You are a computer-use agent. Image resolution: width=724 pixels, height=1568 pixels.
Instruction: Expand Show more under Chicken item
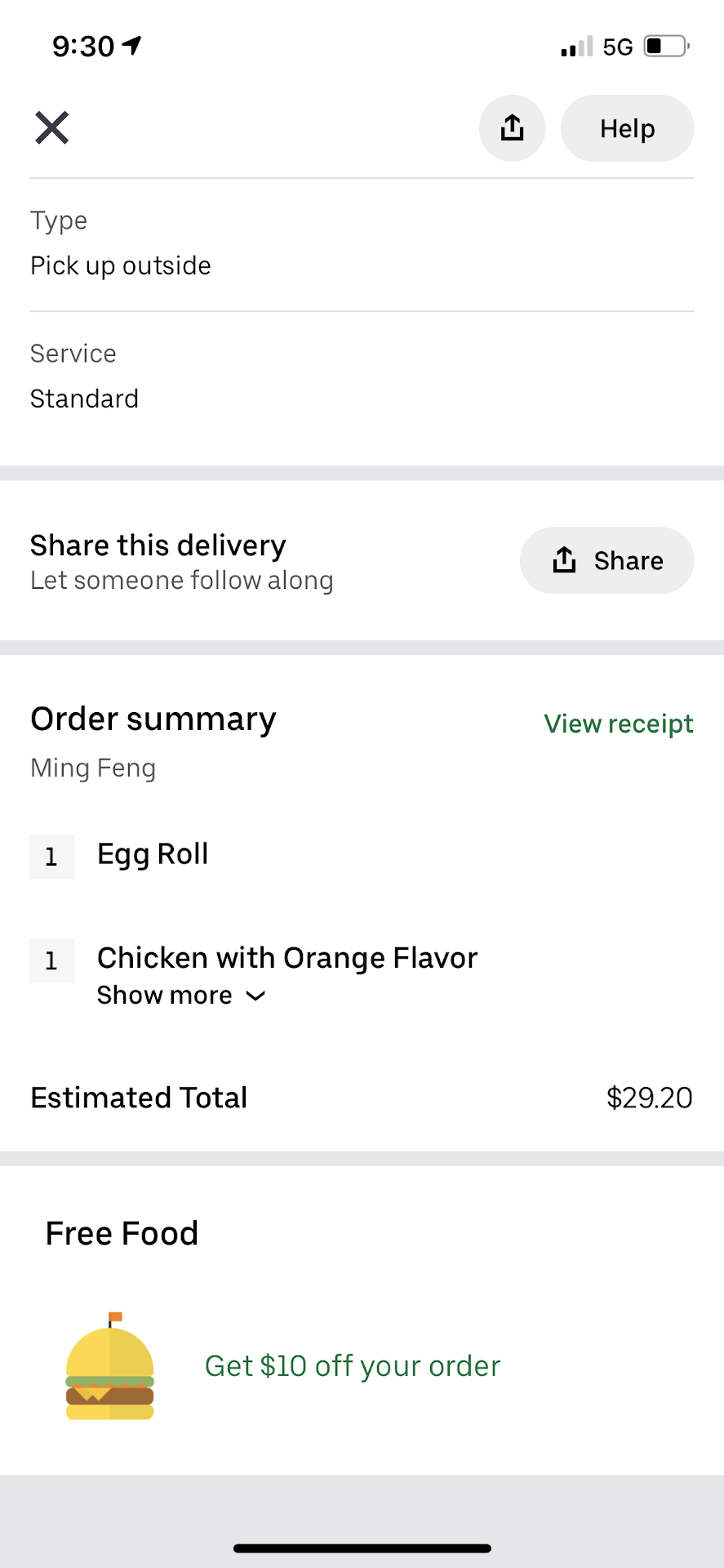point(165,996)
